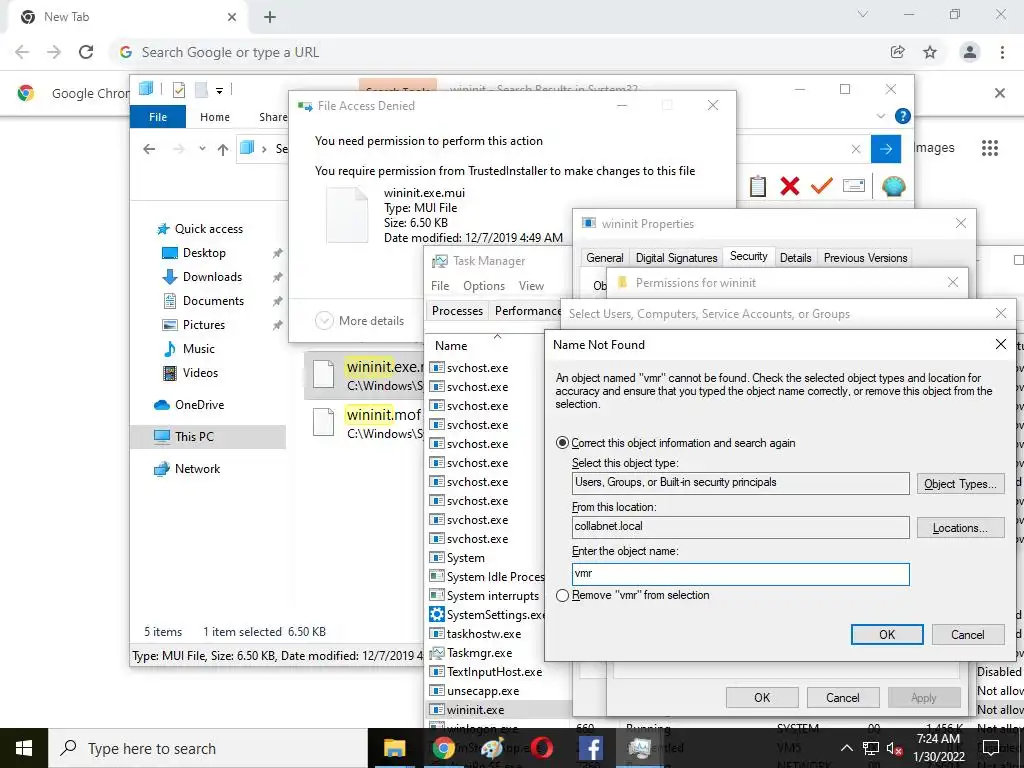Viewport: 1024px width, 768px height.
Task: Open File Explorer from taskbar
Action: point(394,748)
